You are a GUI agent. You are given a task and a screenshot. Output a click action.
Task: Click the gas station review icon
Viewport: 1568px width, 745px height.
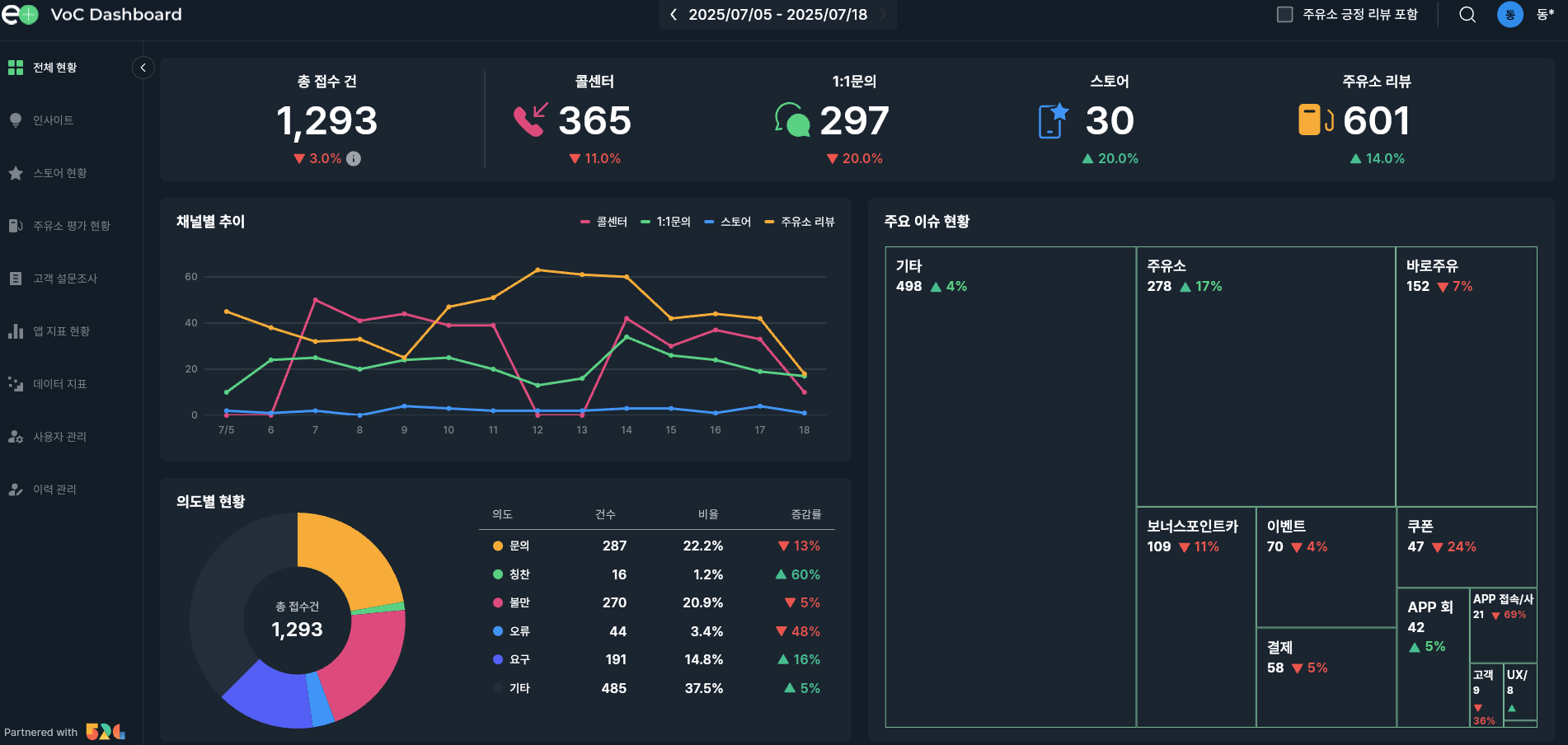1315,120
